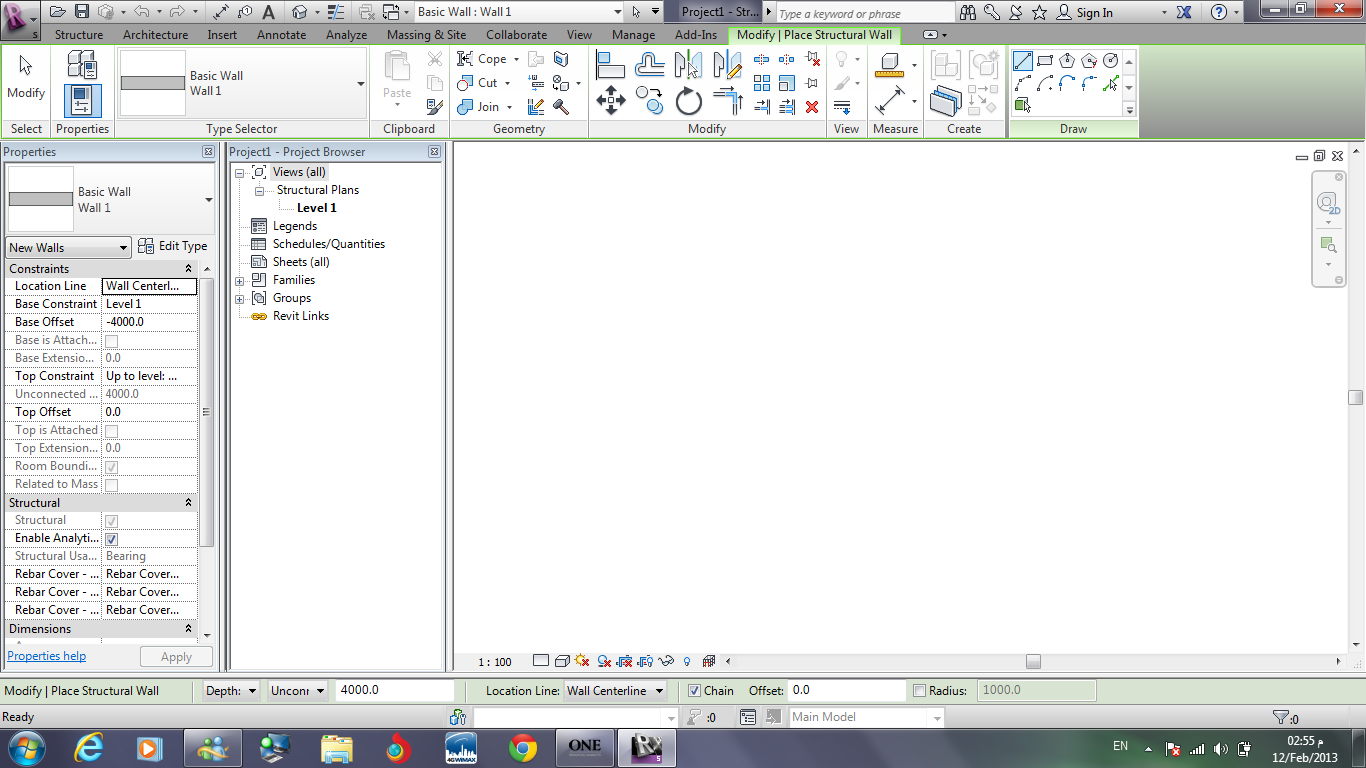Click the Offset input field
The height and width of the screenshot is (768, 1366).
(847, 691)
